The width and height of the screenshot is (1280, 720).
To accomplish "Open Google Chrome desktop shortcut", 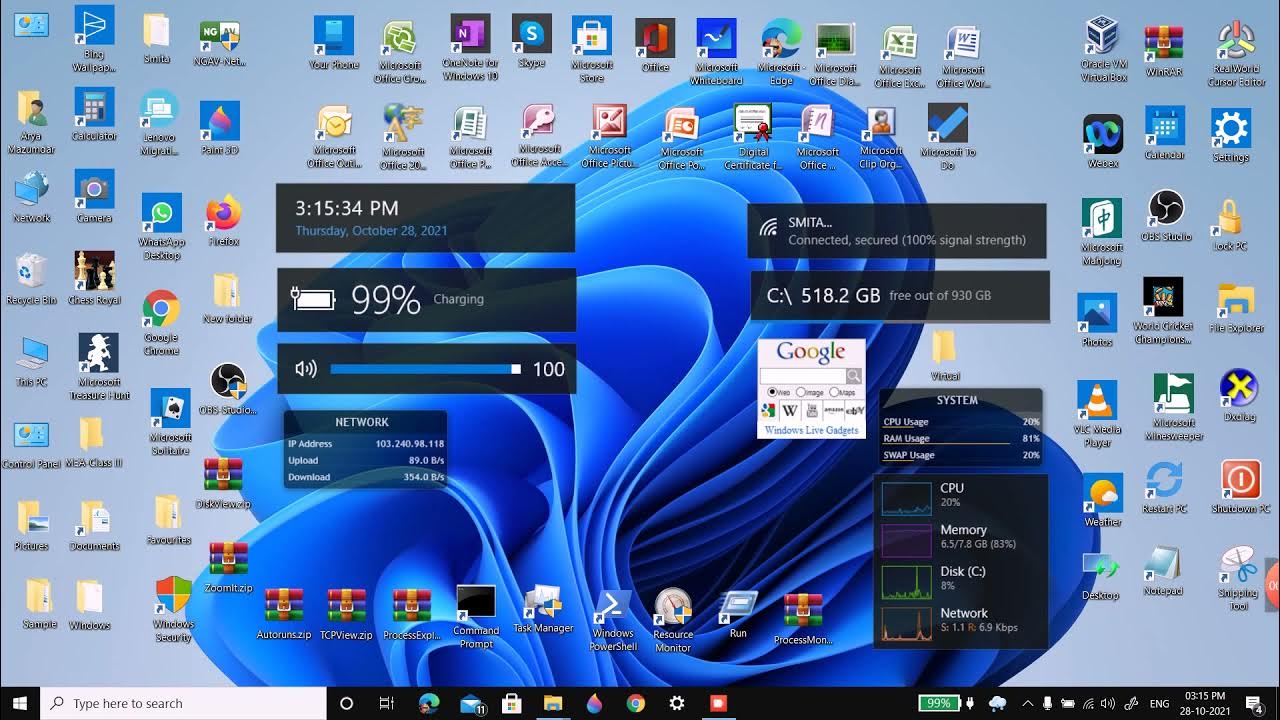I will [161, 323].
